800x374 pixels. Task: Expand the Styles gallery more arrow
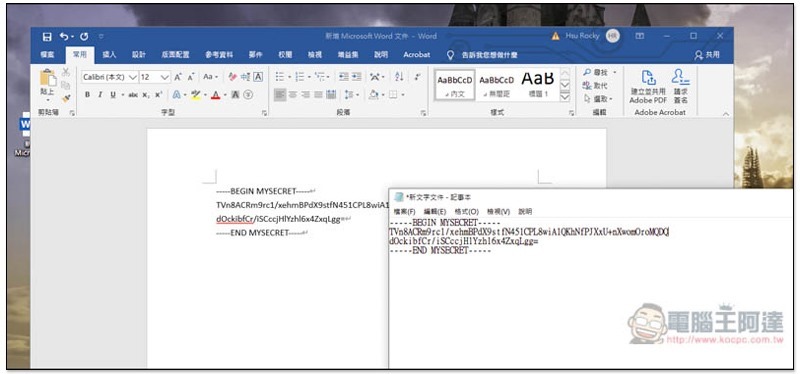pyautogui.click(x=564, y=97)
